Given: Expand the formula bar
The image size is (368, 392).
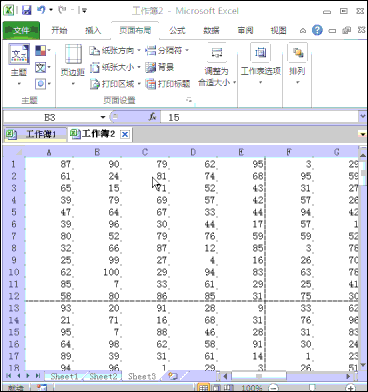Looking at the screenshot, I should (x=363, y=117).
